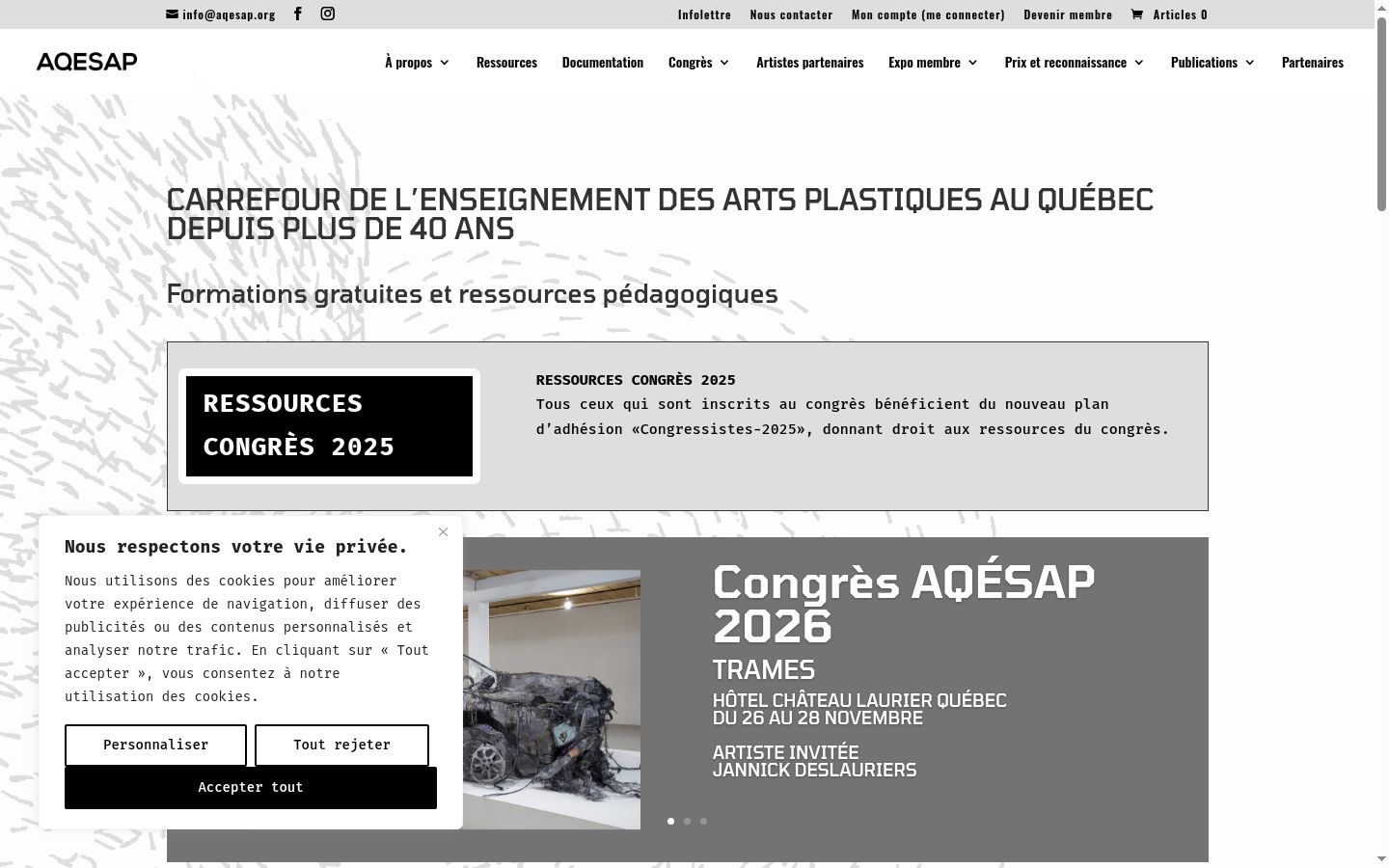This screenshot has width=1389, height=868.
Task: Open the À propos menu item
Action: pyautogui.click(x=409, y=62)
